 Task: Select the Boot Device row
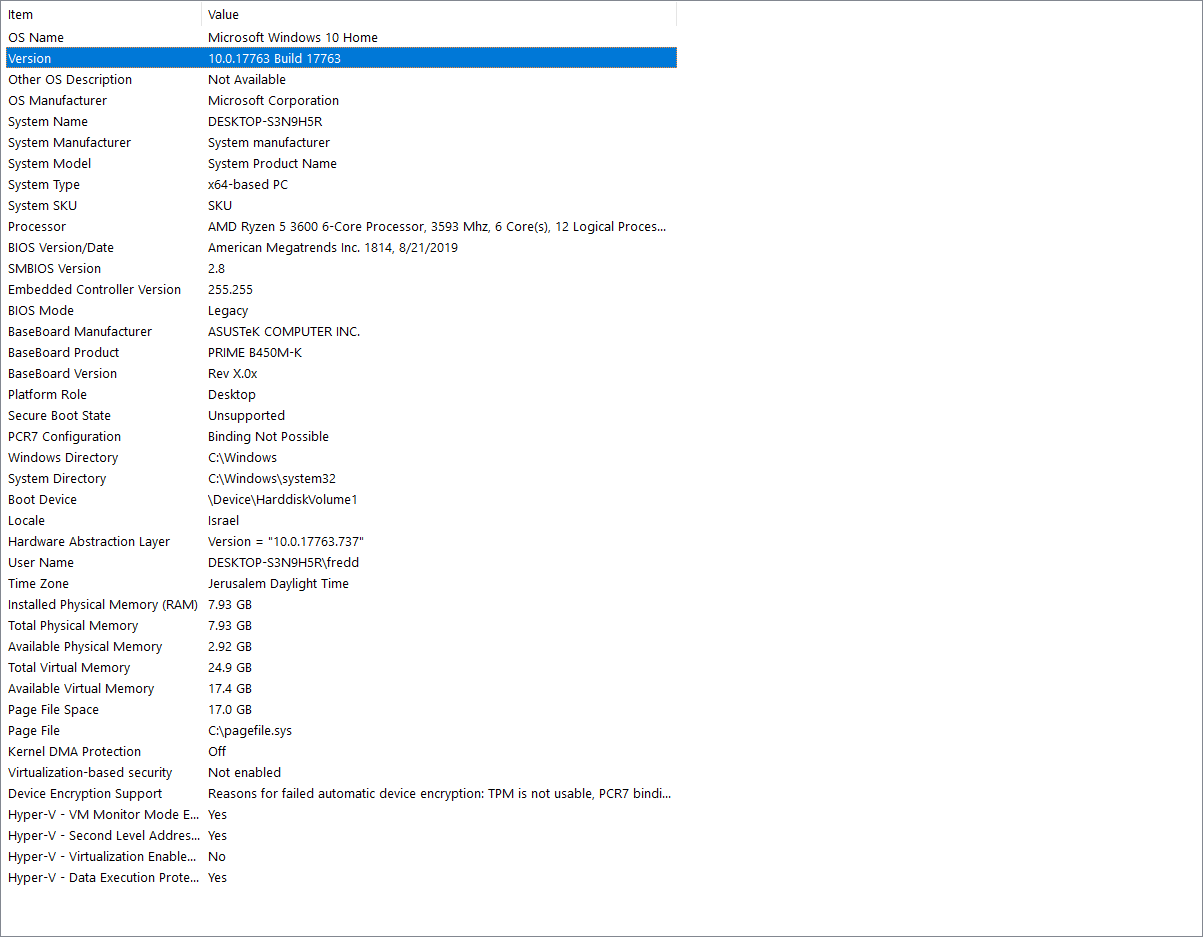tap(341, 500)
